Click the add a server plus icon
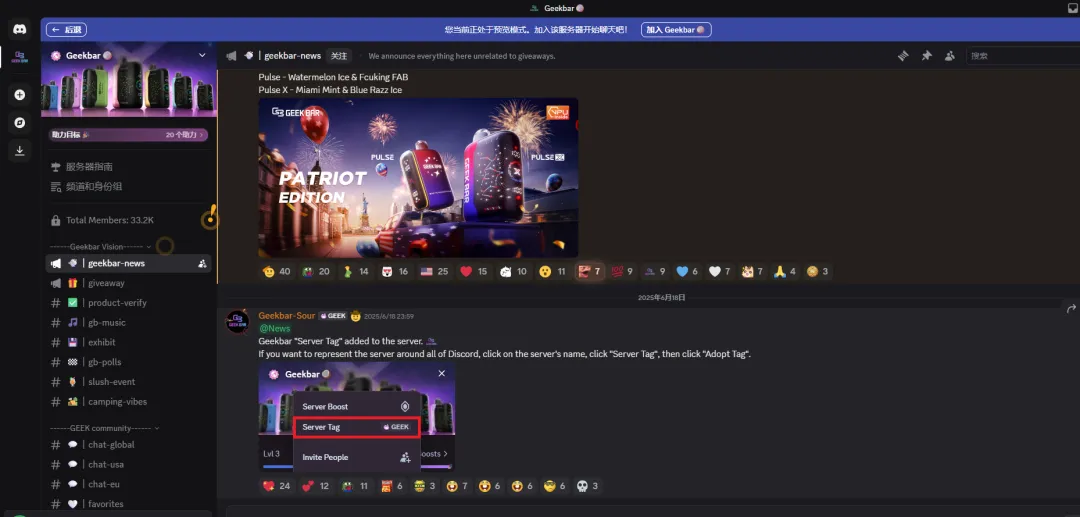The width and height of the screenshot is (1080, 517). pos(19,95)
